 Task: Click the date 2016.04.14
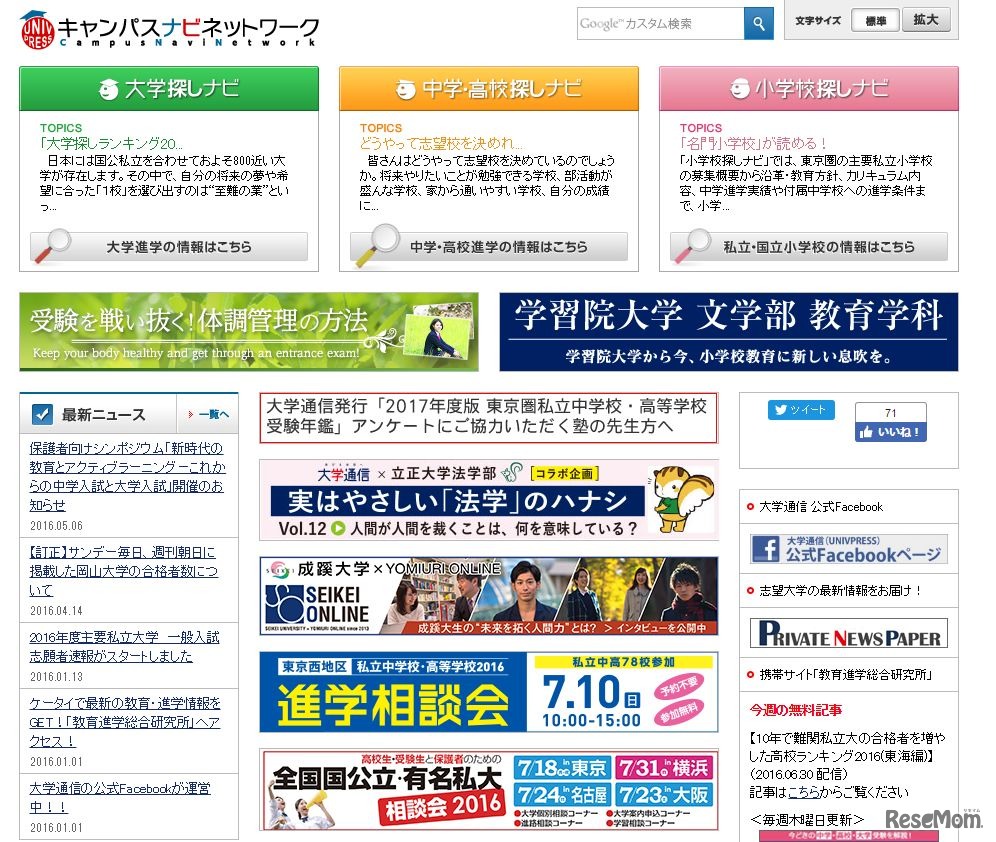click(57, 611)
